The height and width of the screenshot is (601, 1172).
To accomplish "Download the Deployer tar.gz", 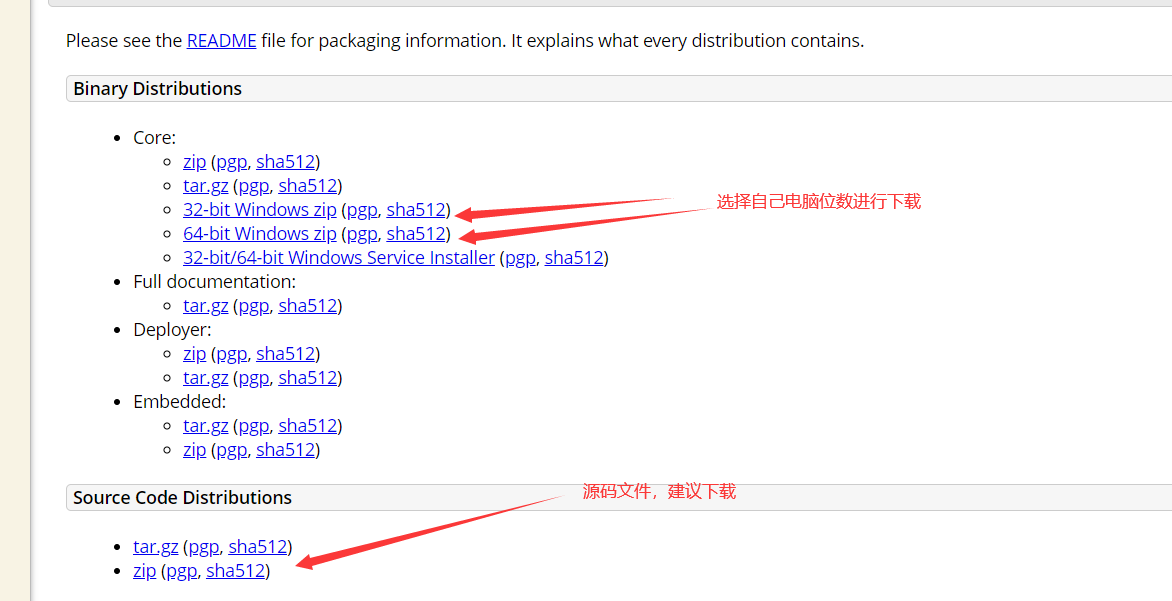I will tap(206, 377).
